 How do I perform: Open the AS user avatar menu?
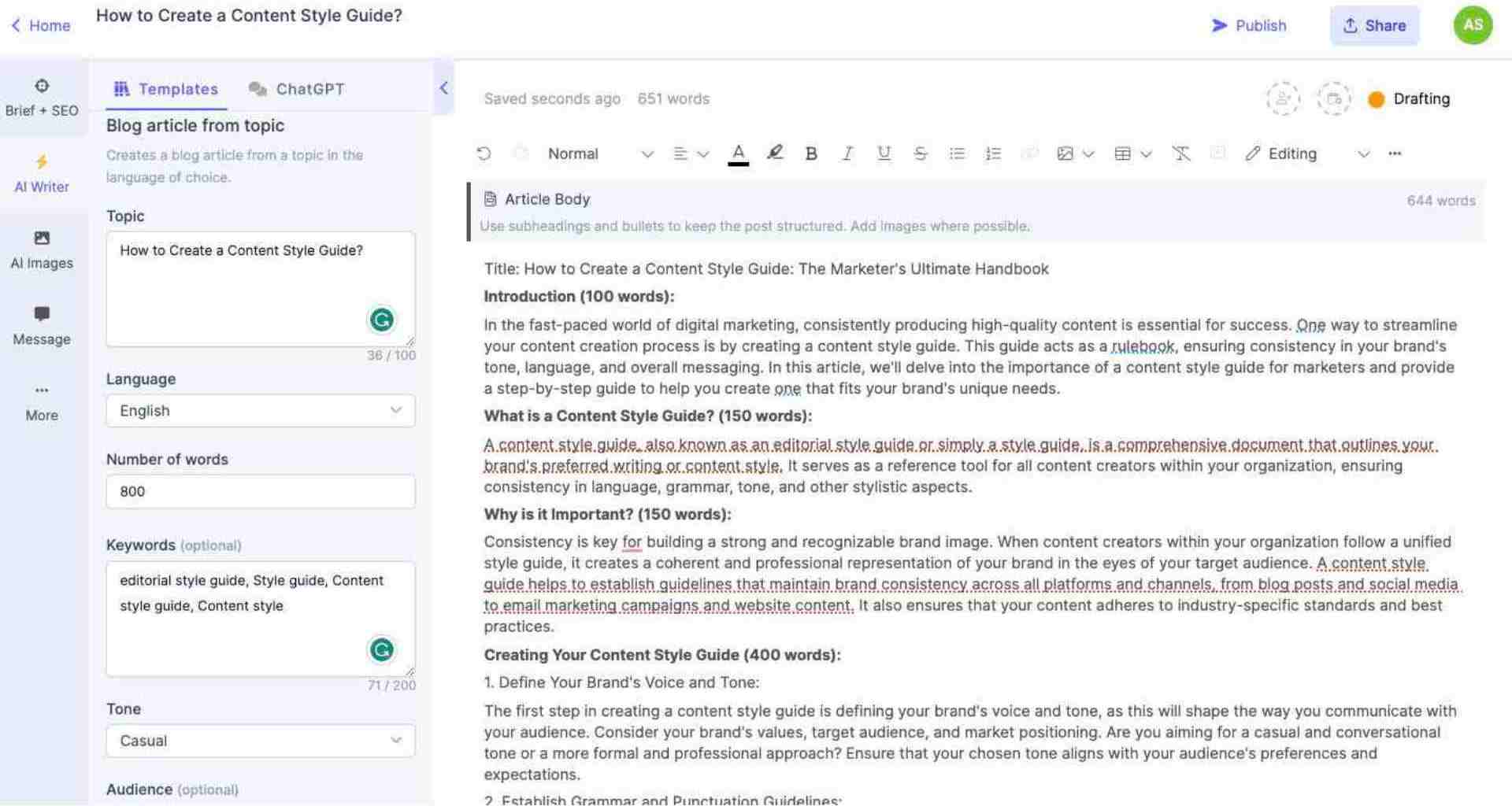tap(1473, 25)
